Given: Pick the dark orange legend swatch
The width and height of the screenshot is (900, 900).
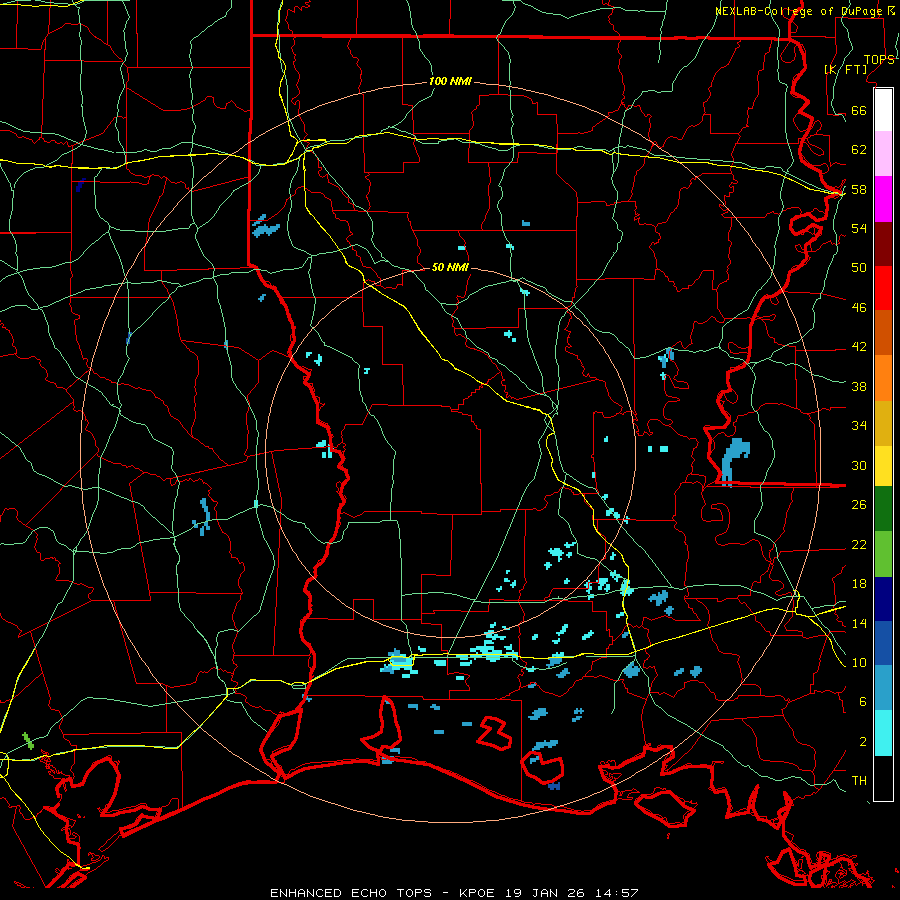Looking at the screenshot, I should click(883, 332).
